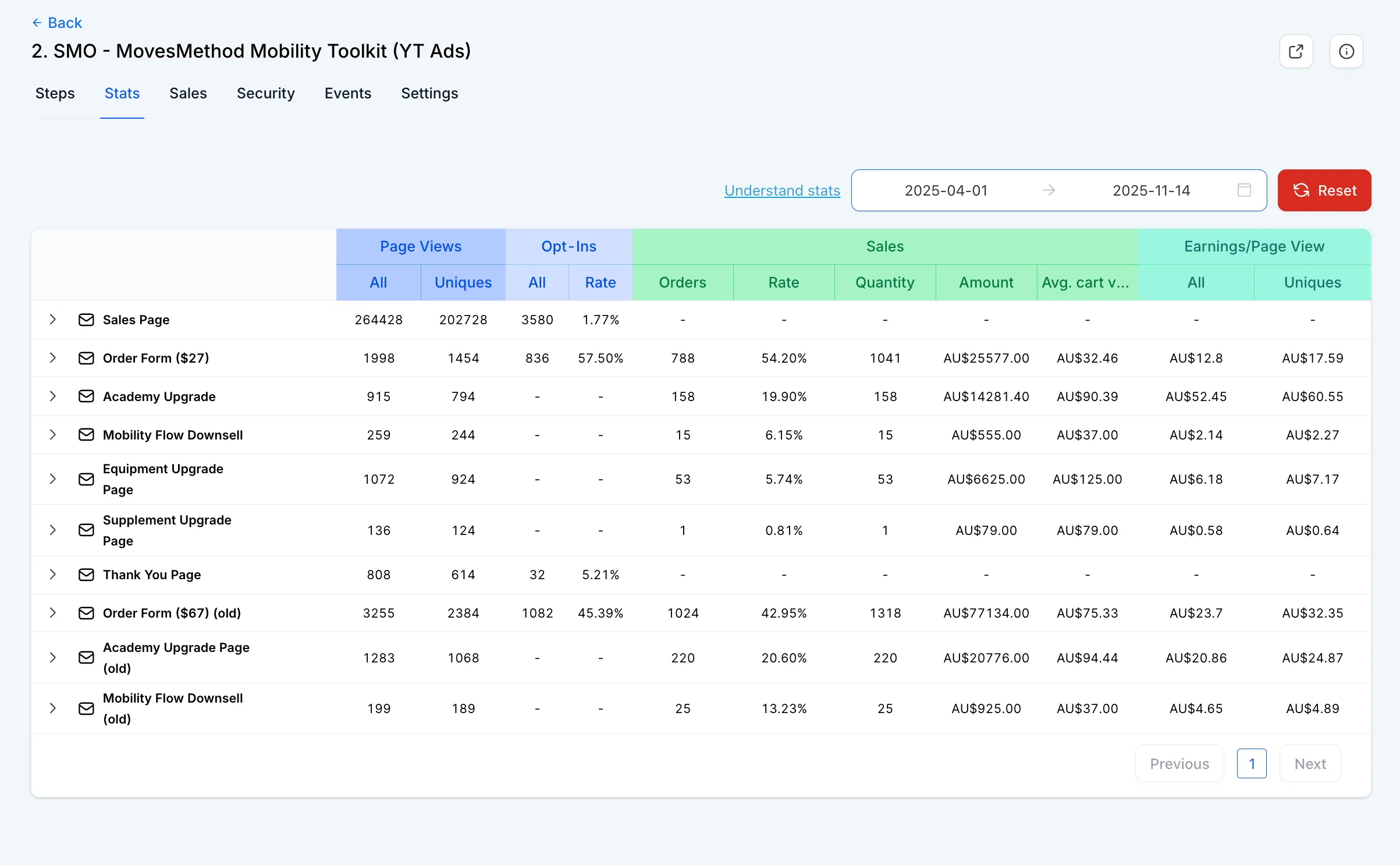This screenshot has height=865, width=1400.
Task: Go to the Events tab
Action: [347, 93]
